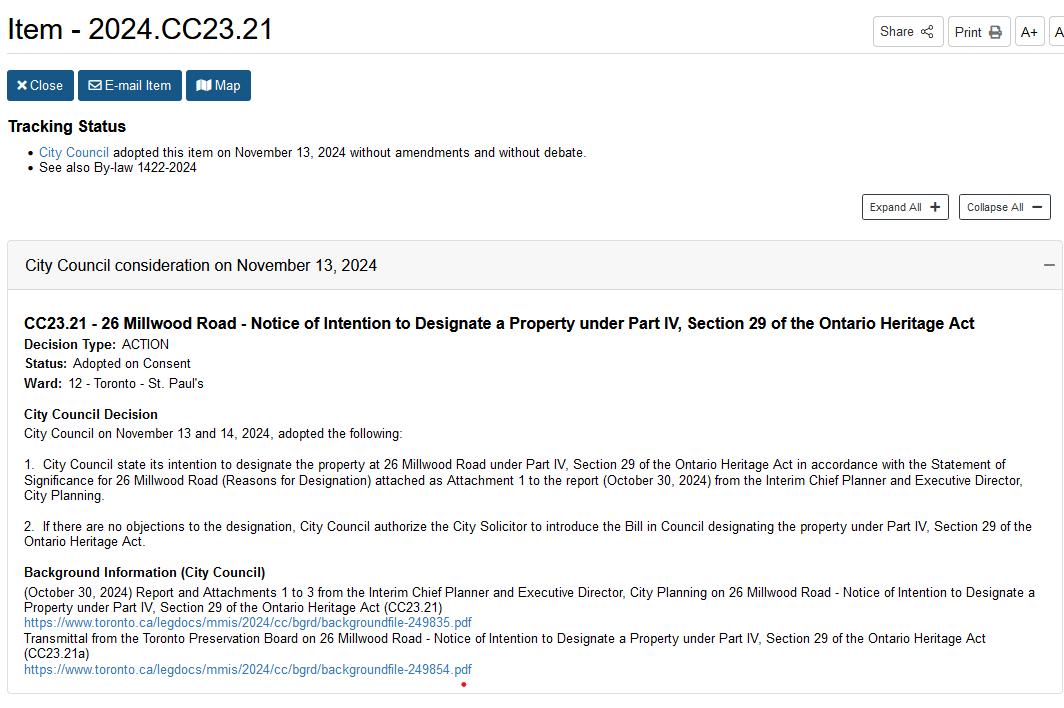Click the page title 'Item - 2024.CC23.21'

[x=140, y=29]
